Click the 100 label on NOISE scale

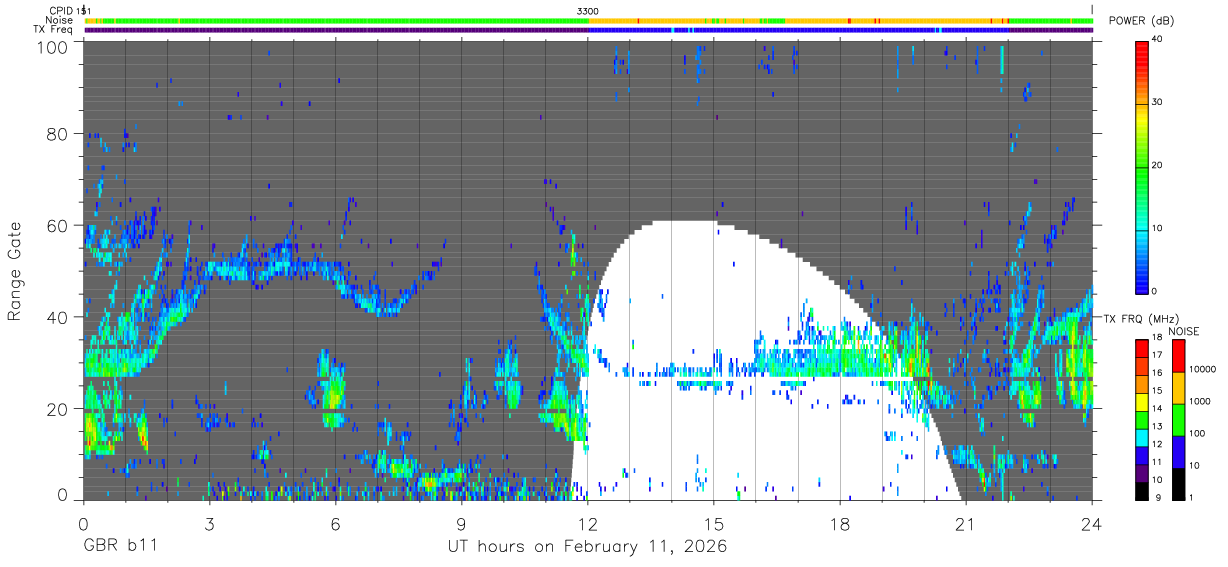[x=1198, y=435]
